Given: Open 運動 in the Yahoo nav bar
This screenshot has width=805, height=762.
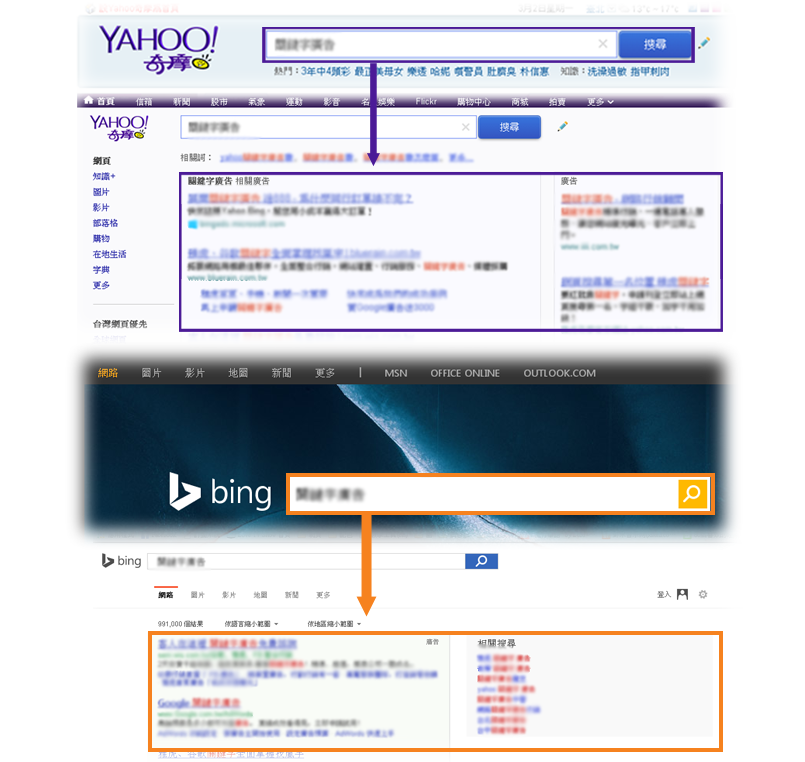Looking at the screenshot, I should 294,102.
